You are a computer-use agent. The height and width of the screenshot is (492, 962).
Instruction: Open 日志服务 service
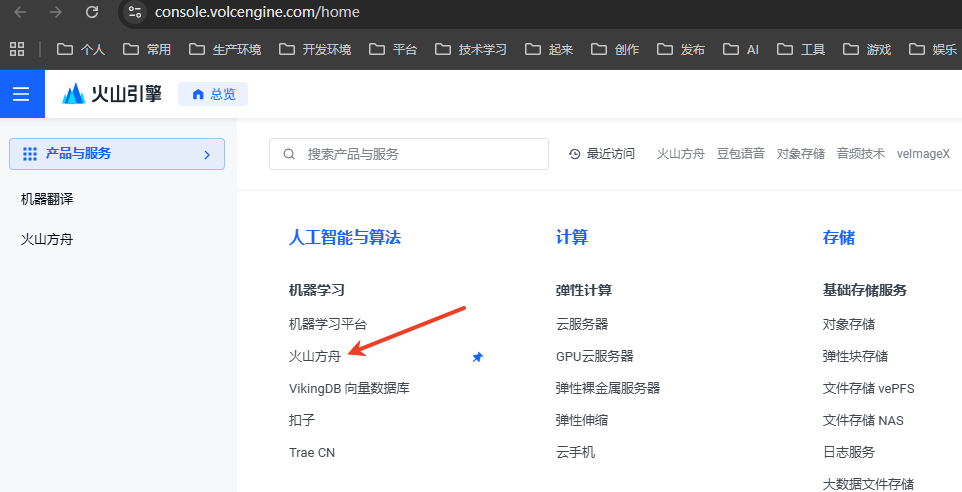click(x=848, y=453)
